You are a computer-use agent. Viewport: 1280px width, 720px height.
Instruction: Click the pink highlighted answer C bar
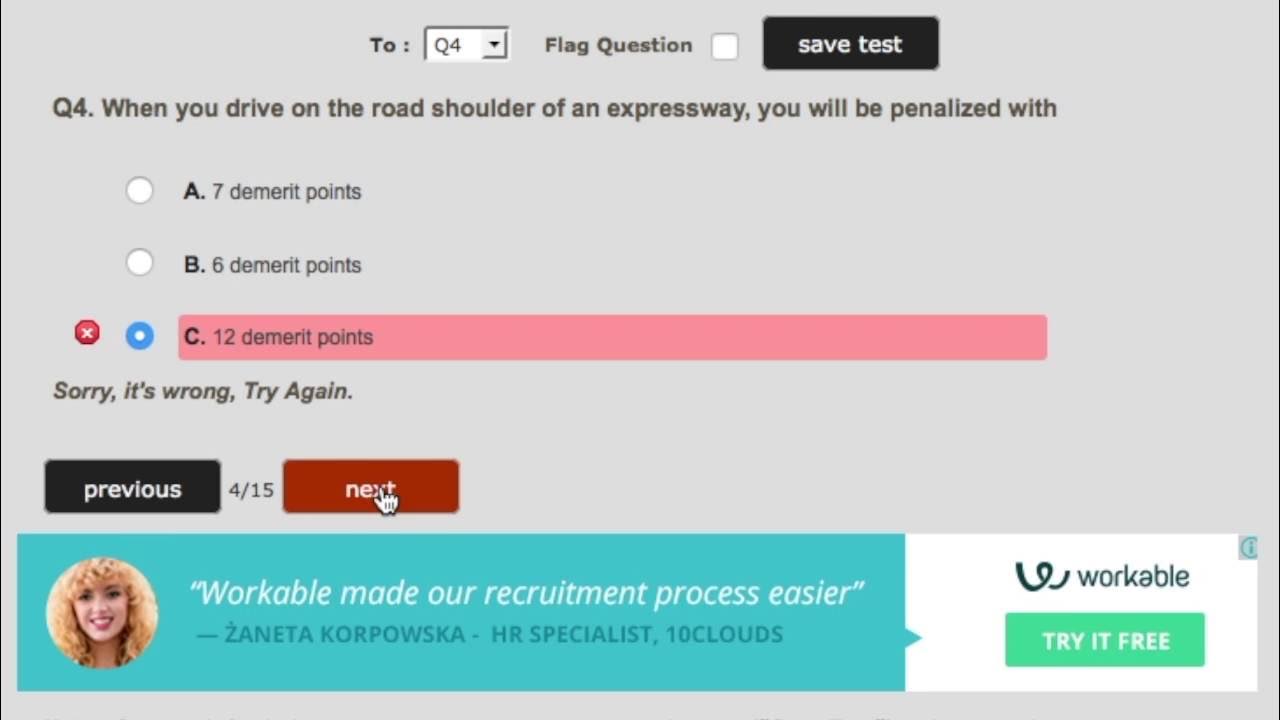(612, 337)
